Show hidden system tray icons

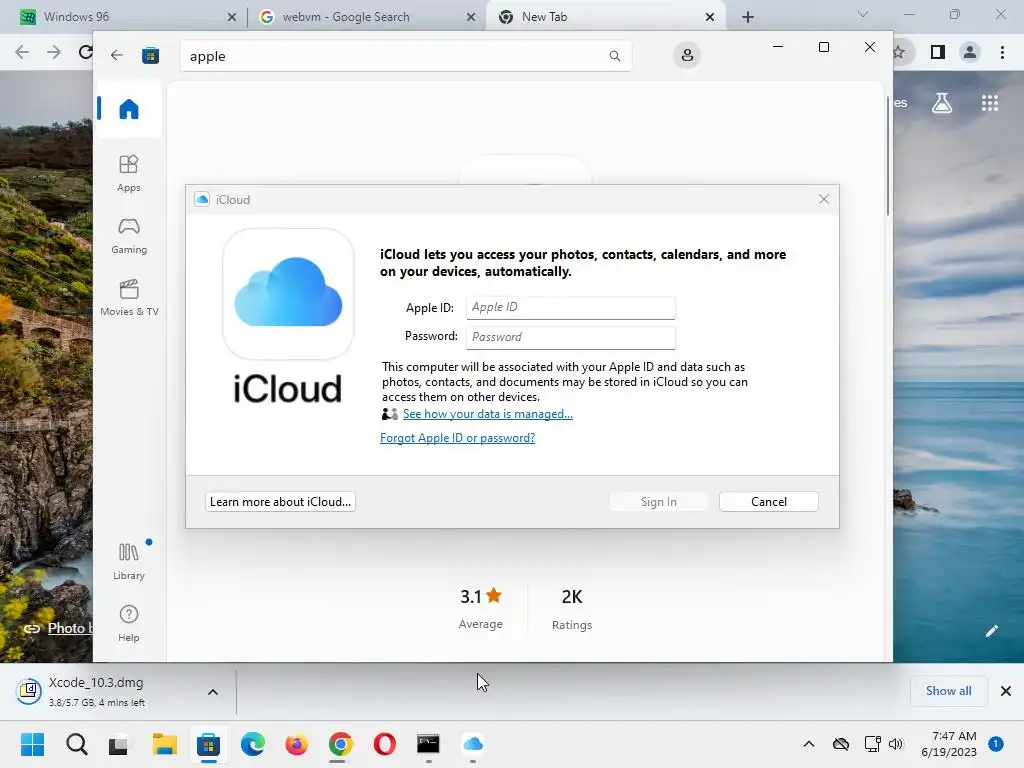808,744
